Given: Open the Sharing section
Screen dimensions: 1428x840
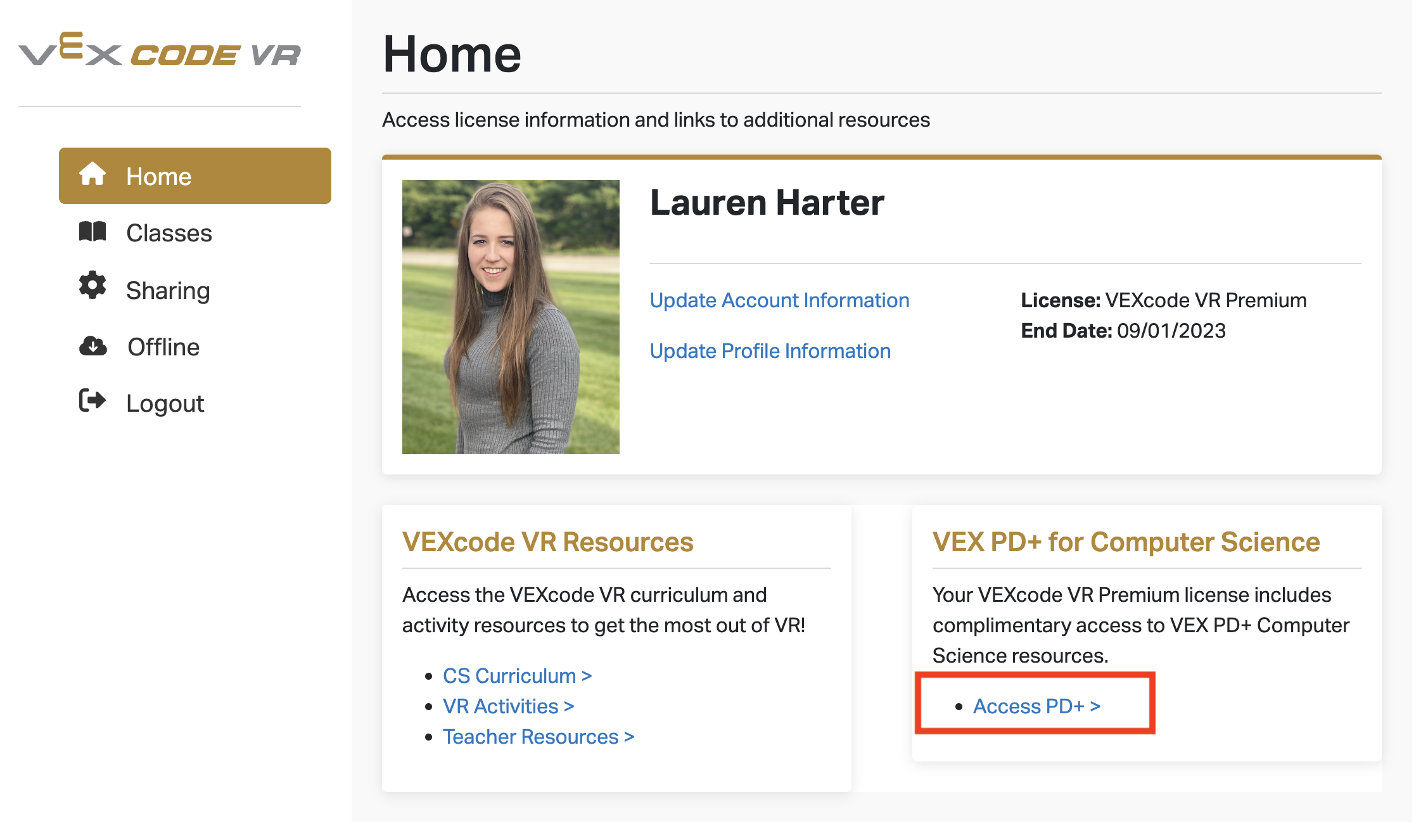Looking at the screenshot, I should [x=167, y=290].
